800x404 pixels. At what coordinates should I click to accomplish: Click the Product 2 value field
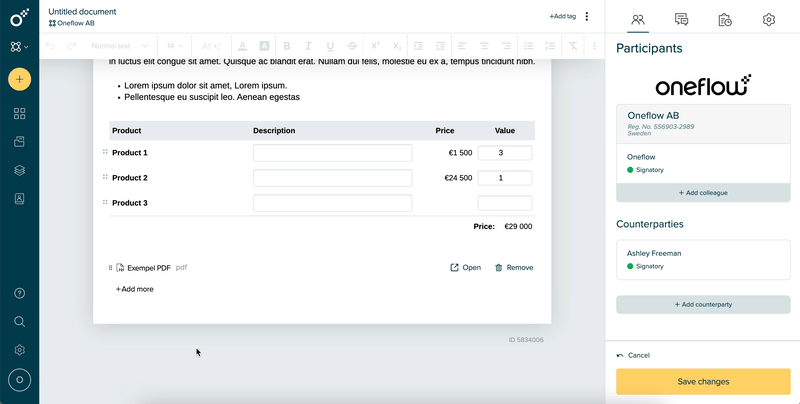point(505,178)
